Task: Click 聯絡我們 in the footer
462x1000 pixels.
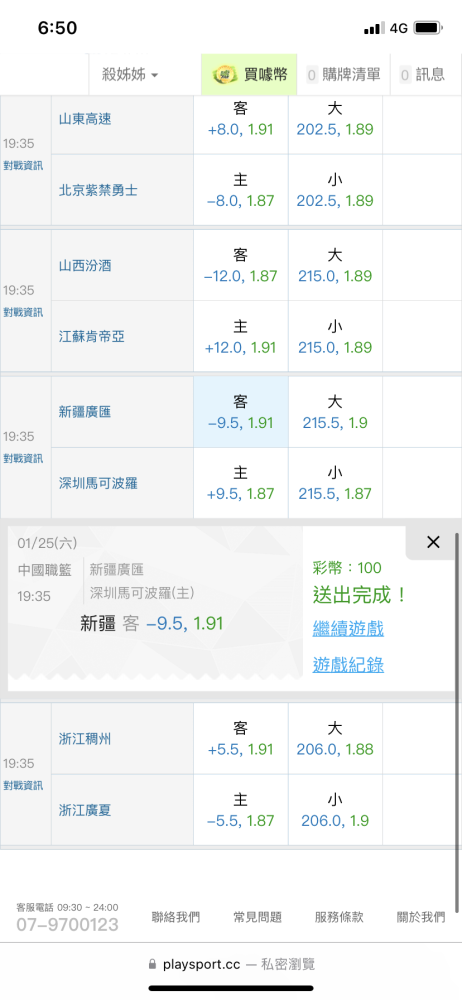Action: [175, 917]
